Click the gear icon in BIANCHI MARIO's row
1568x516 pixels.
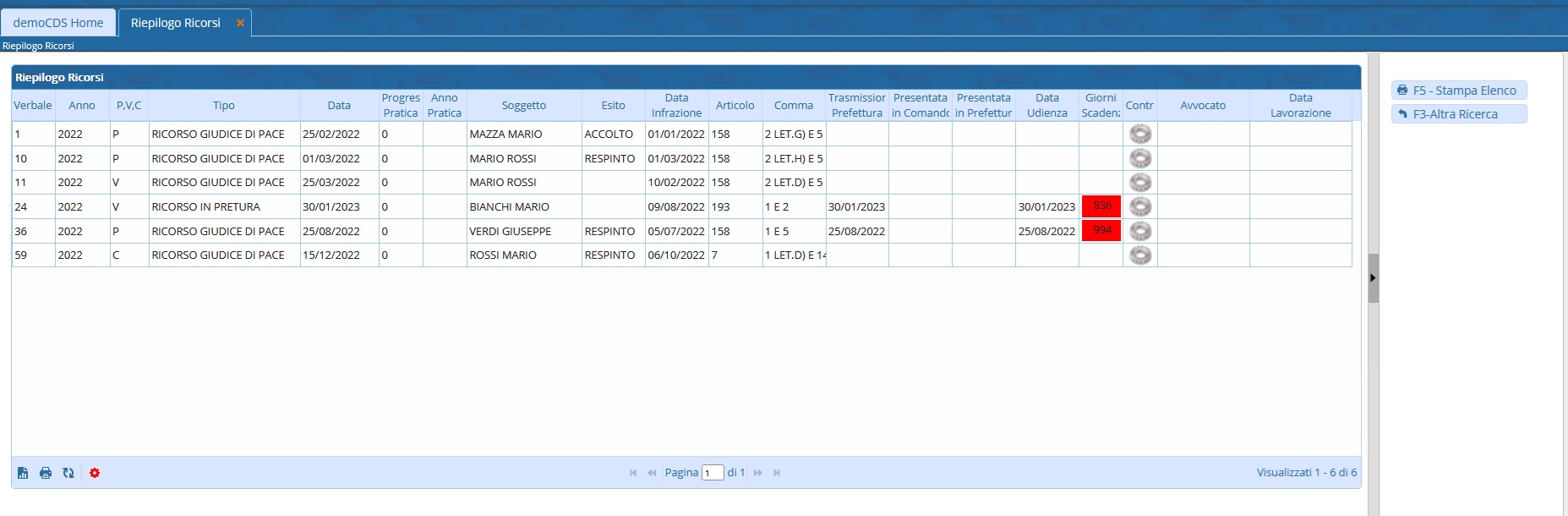point(1140,206)
